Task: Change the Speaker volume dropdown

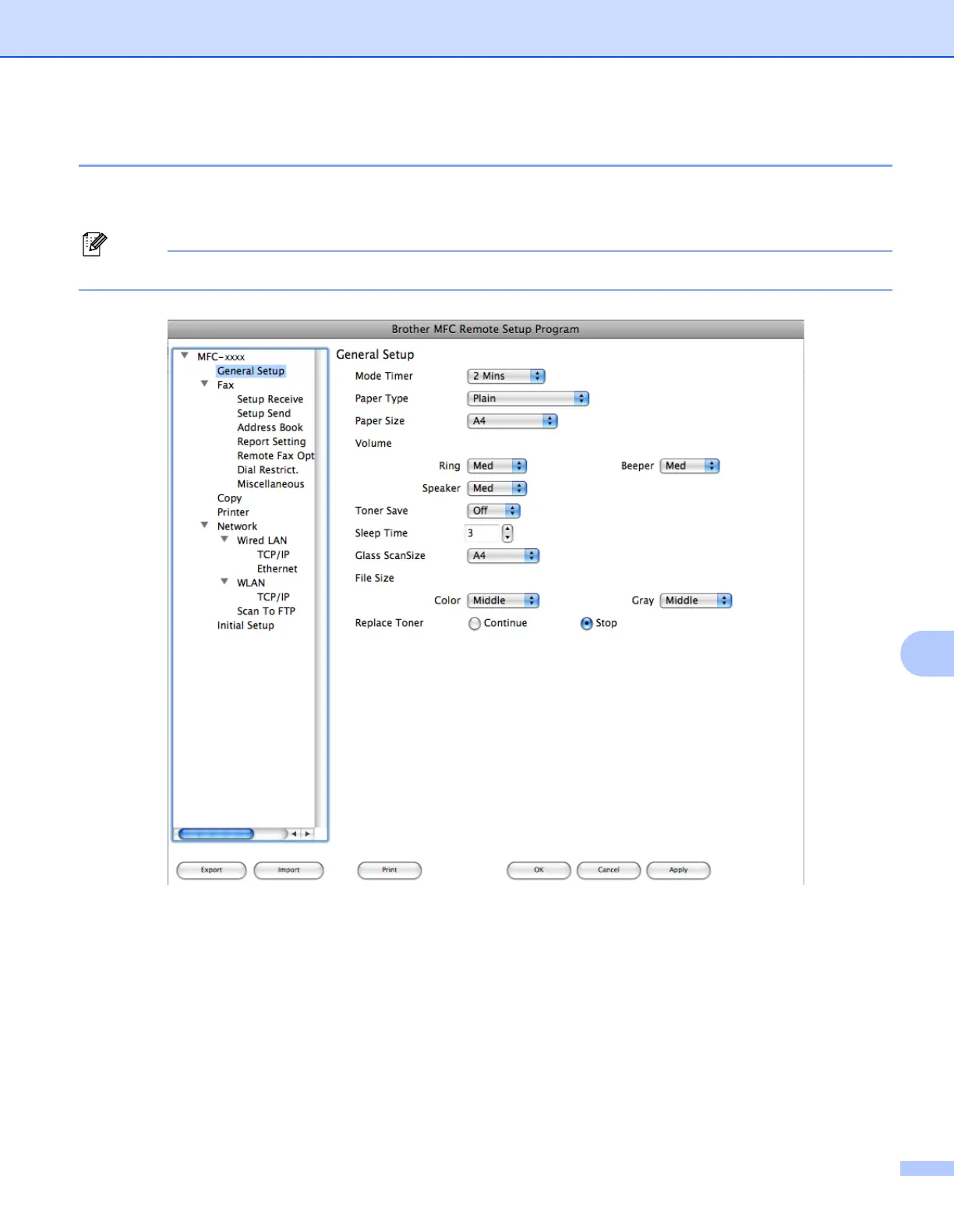Action: (497, 488)
